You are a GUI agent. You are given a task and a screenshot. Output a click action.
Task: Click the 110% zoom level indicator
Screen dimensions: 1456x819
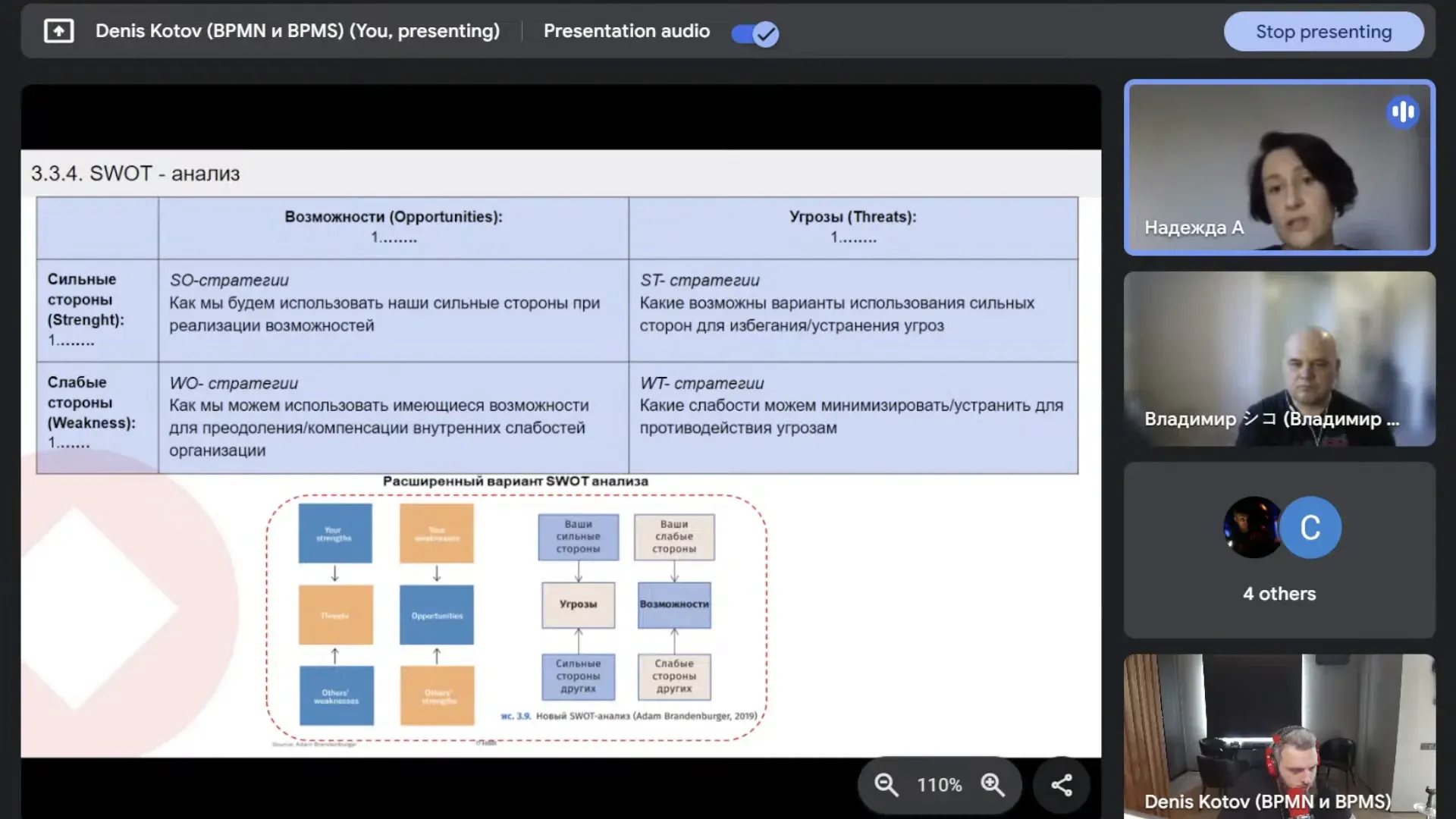click(x=939, y=785)
